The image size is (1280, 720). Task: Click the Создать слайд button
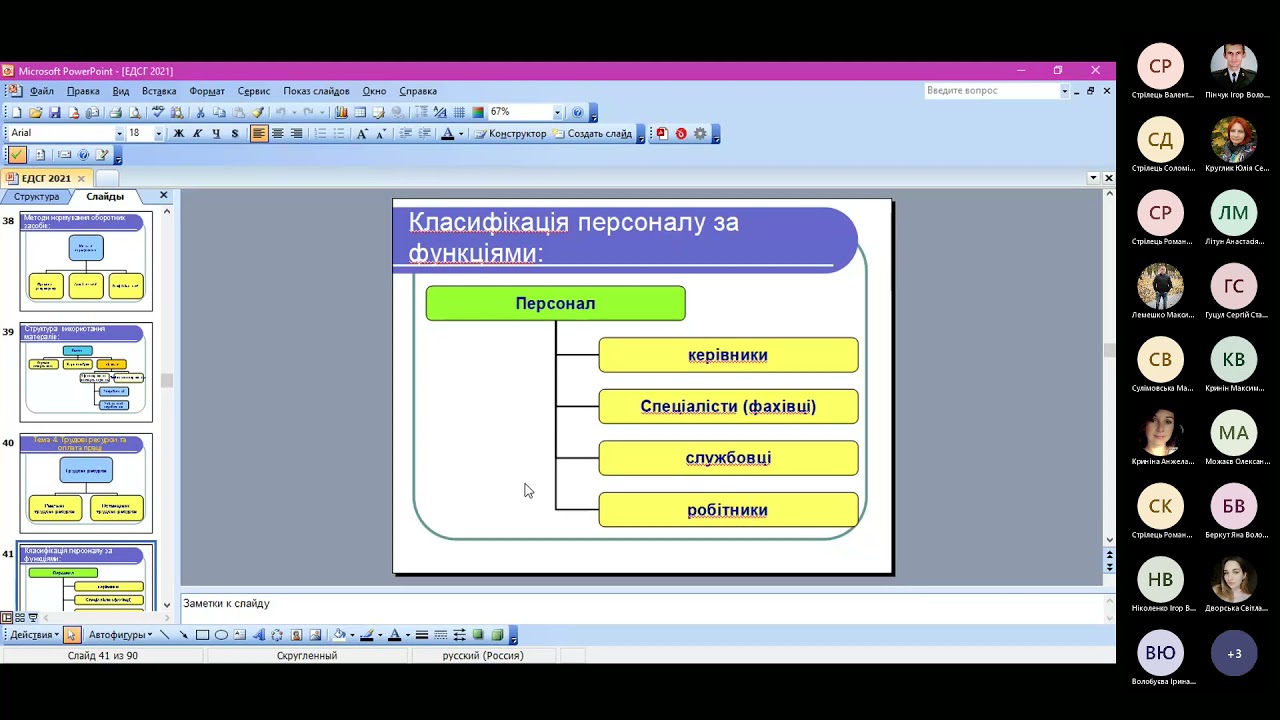point(592,133)
